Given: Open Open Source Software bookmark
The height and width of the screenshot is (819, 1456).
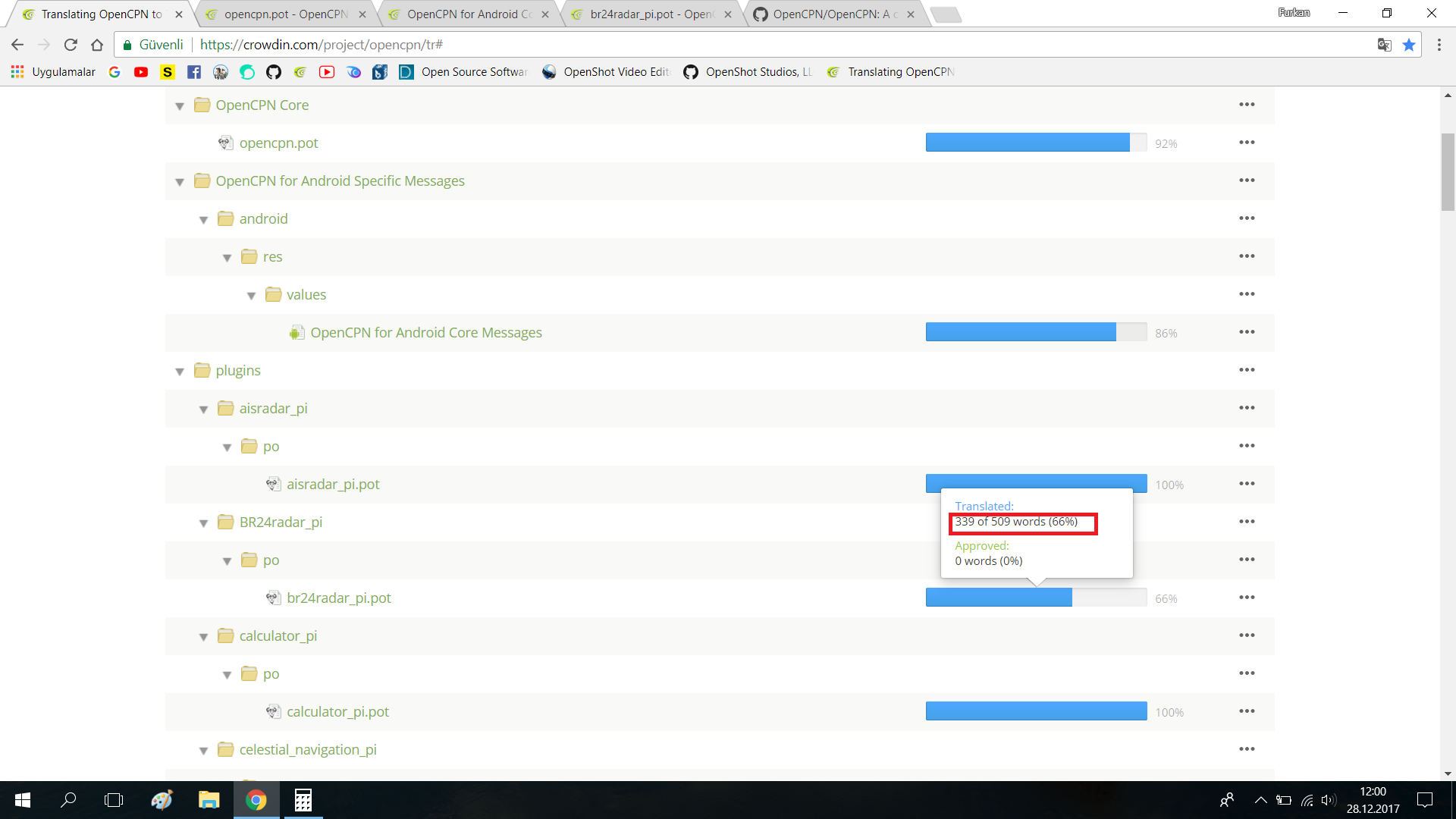Looking at the screenshot, I should point(463,72).
